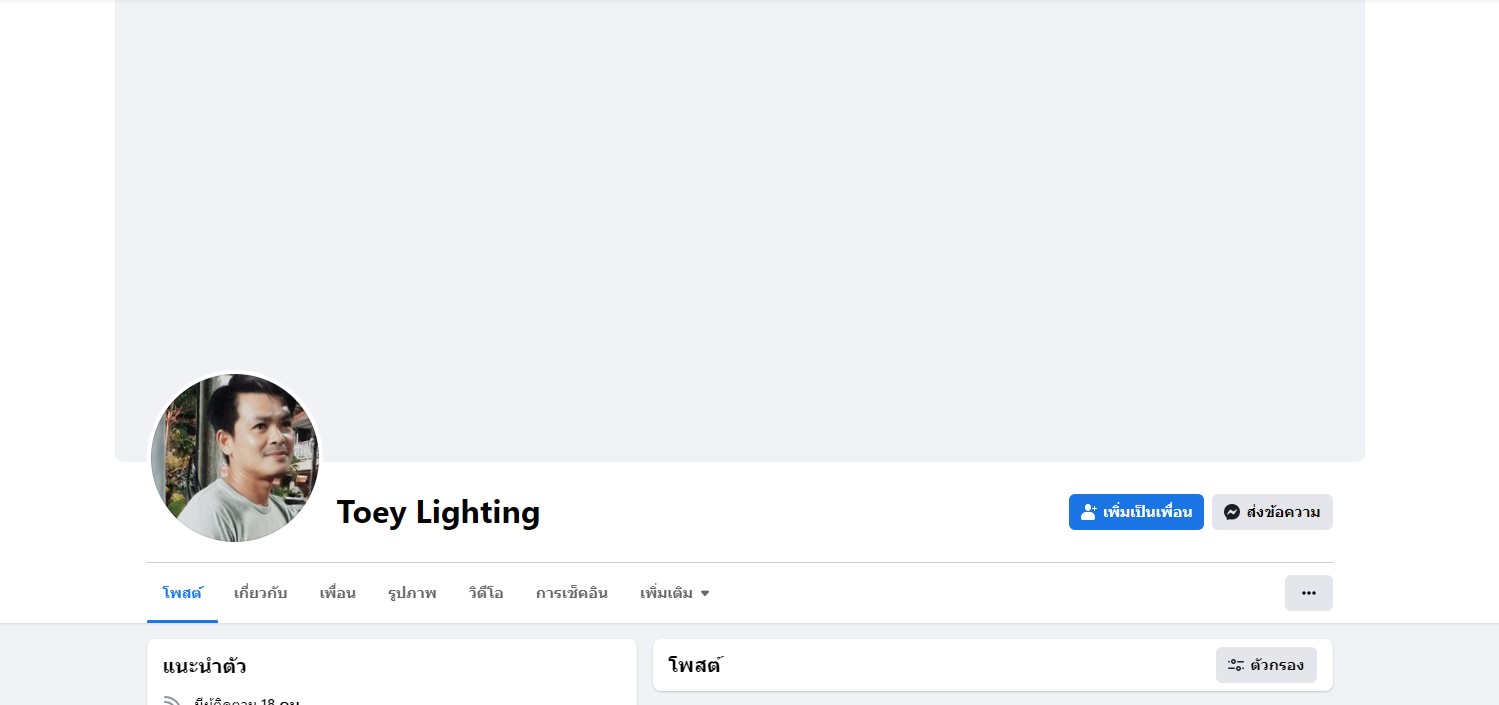
Task: Open the three-dots profile options menu
Action: pos(1308,593)
